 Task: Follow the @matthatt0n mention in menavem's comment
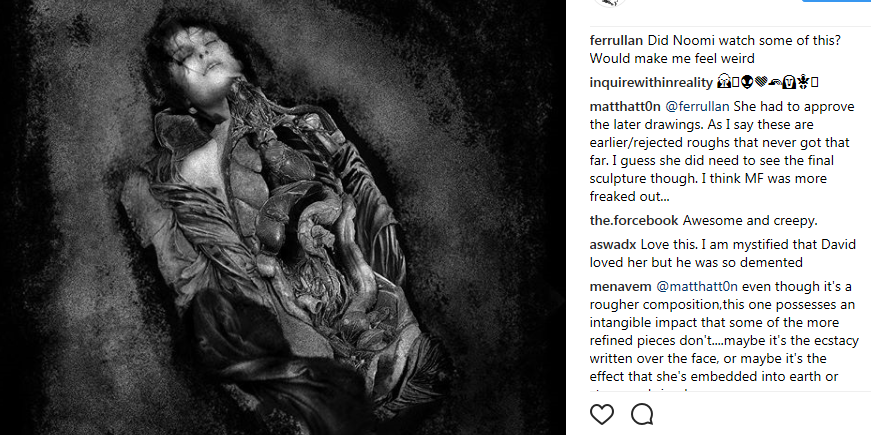tap(697, 287)
